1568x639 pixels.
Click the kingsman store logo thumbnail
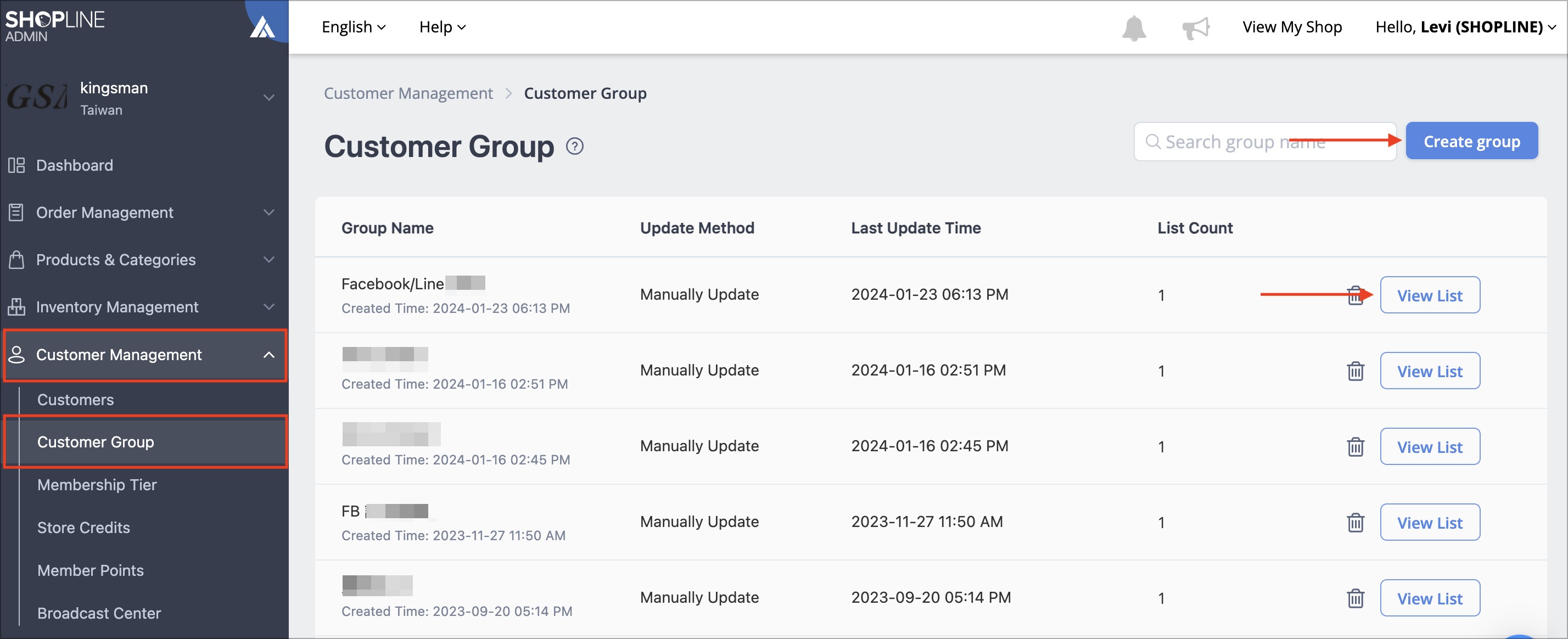37,97
